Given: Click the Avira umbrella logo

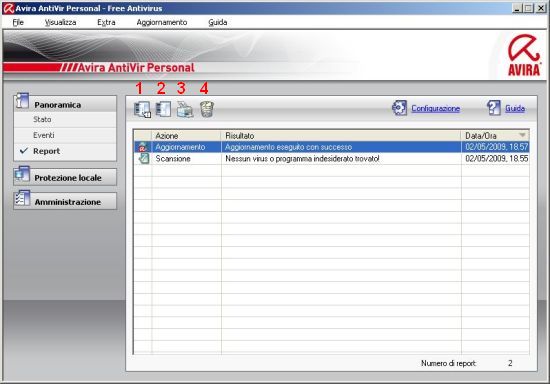Looking at the screenshot, I should coord(524,55).
